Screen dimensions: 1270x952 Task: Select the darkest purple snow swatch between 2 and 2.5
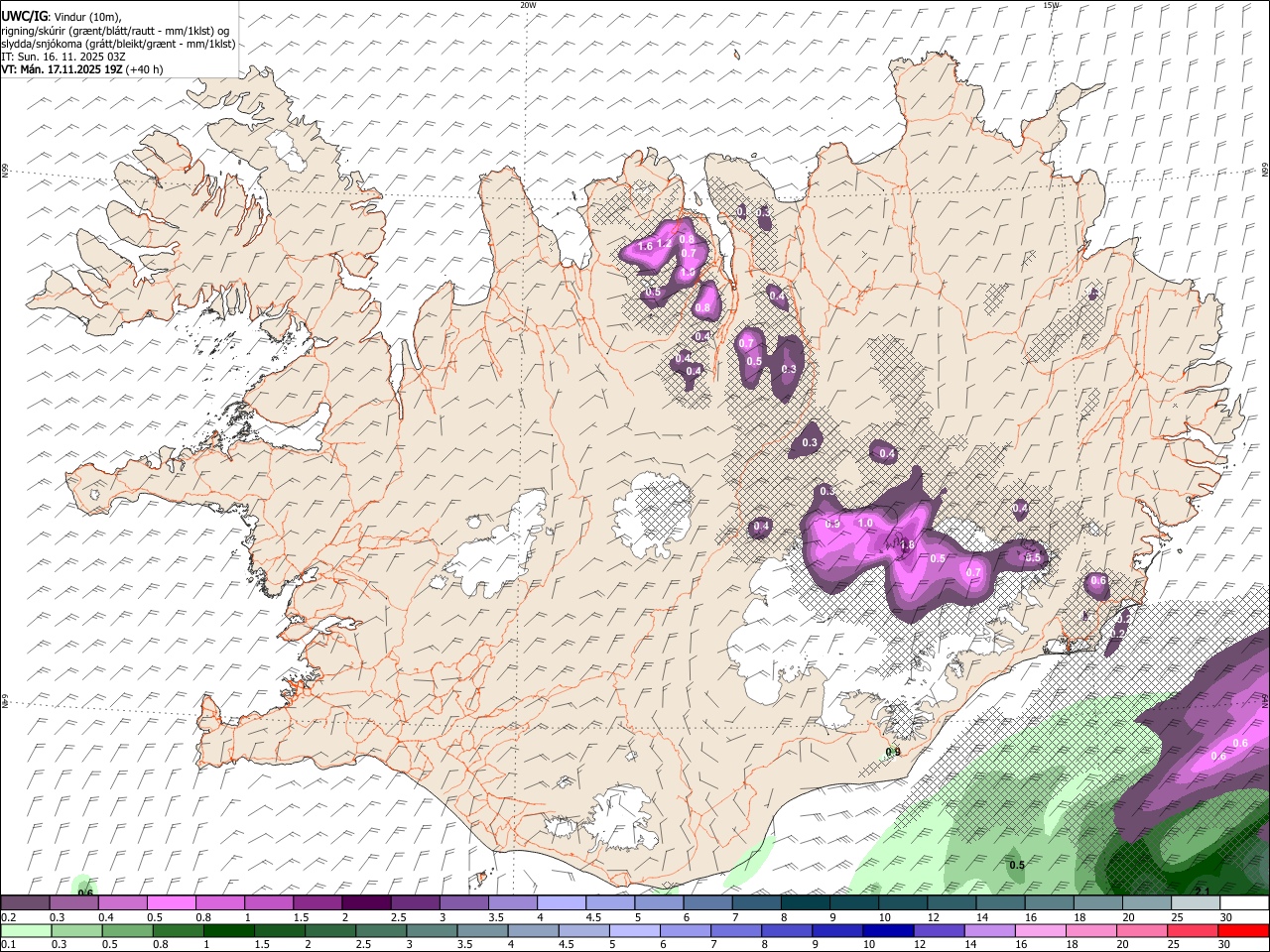tap(366, 903)
